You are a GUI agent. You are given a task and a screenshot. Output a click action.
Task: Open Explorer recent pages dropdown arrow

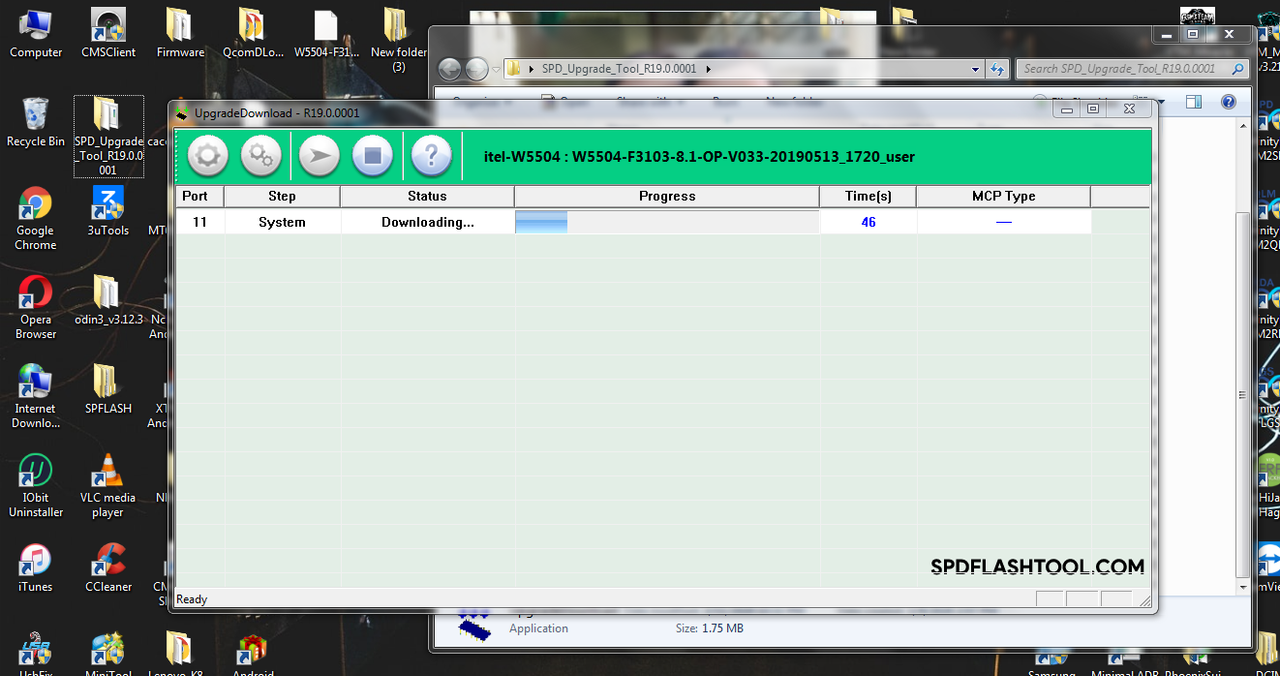(x=496, y=70)
